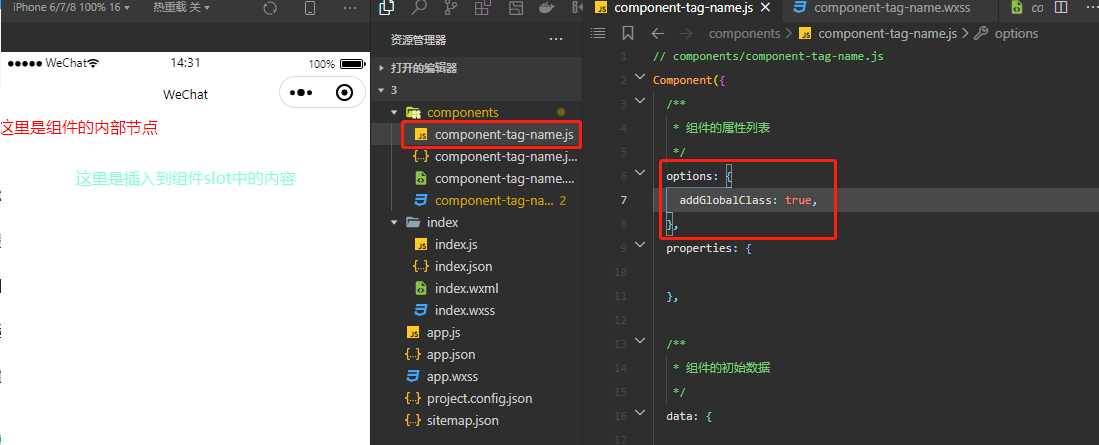Open index.wxss file

tap(465, 310)
